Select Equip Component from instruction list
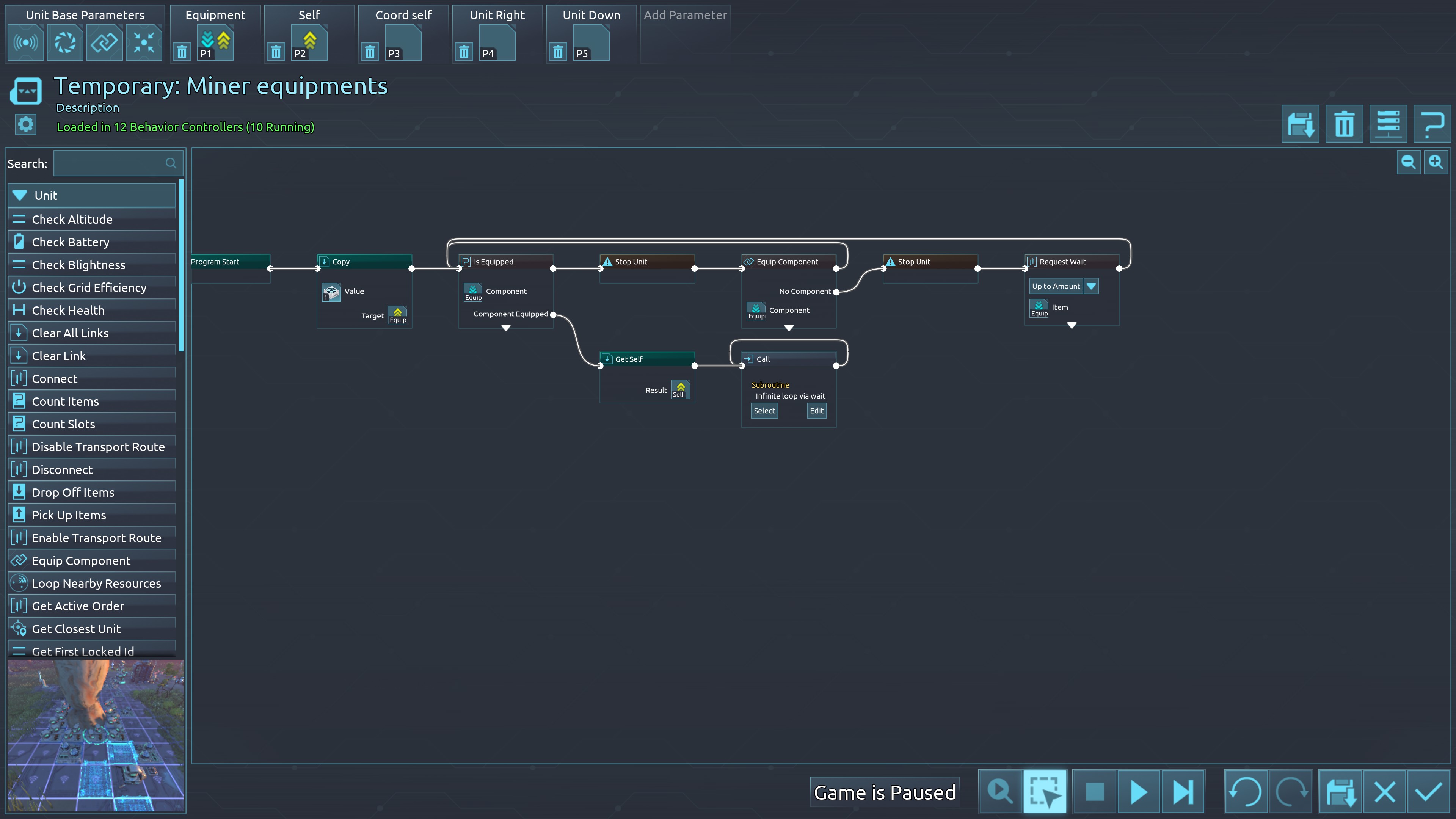 coord(81,561)
